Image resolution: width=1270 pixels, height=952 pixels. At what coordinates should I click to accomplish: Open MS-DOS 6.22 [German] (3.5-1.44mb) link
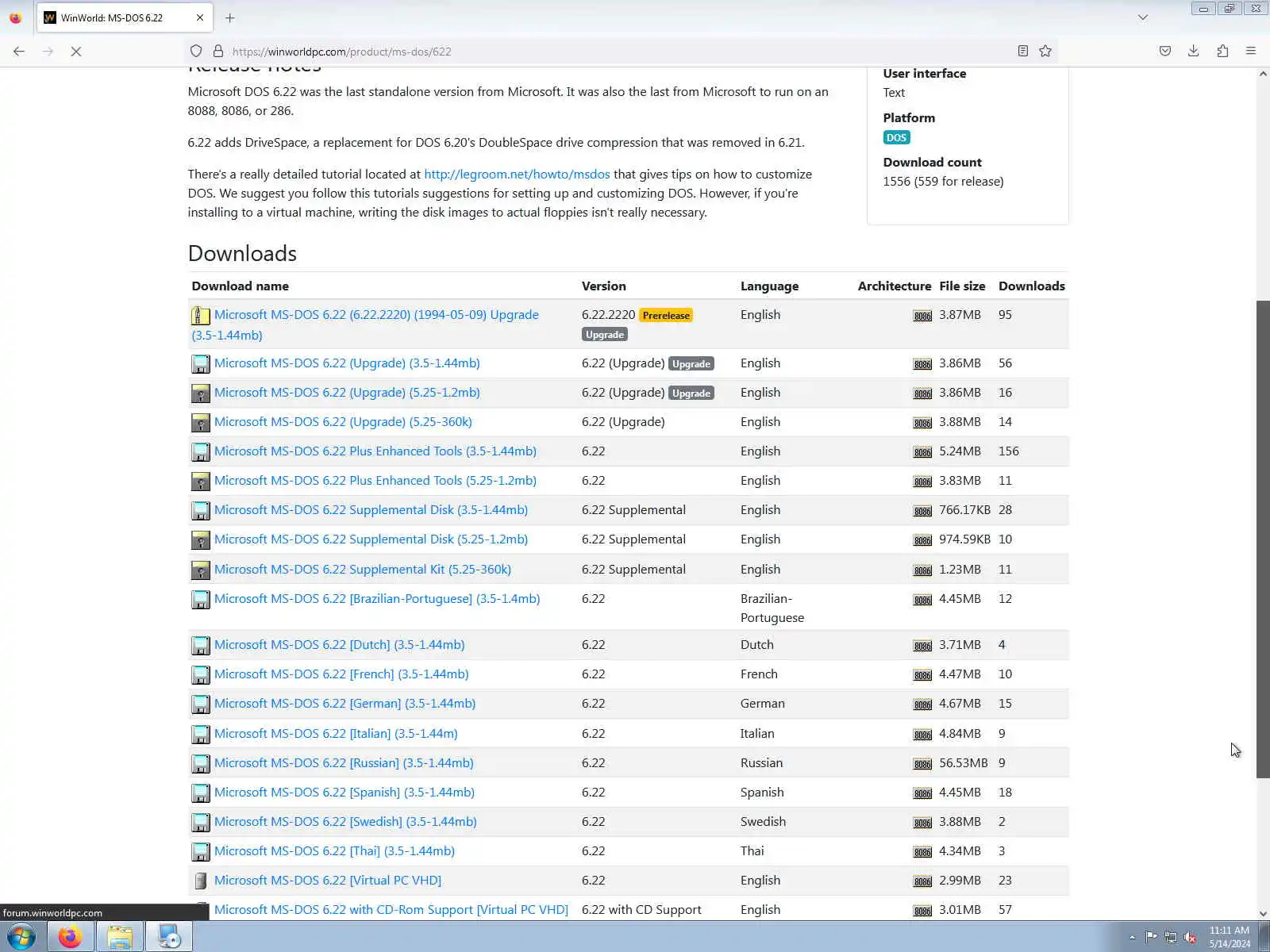pyautogui.click(x=344, y=703)
